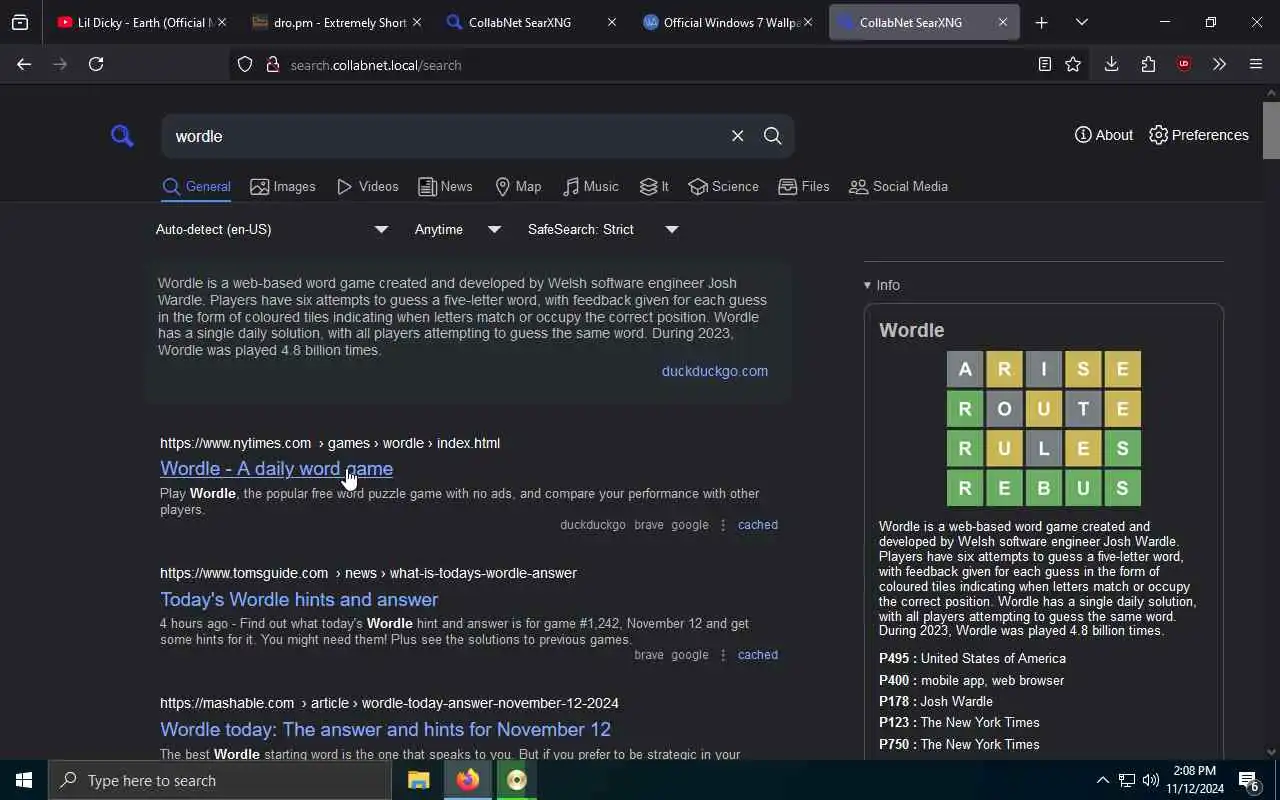
Task: Switch to the Files category
Action: pos(804,187)
